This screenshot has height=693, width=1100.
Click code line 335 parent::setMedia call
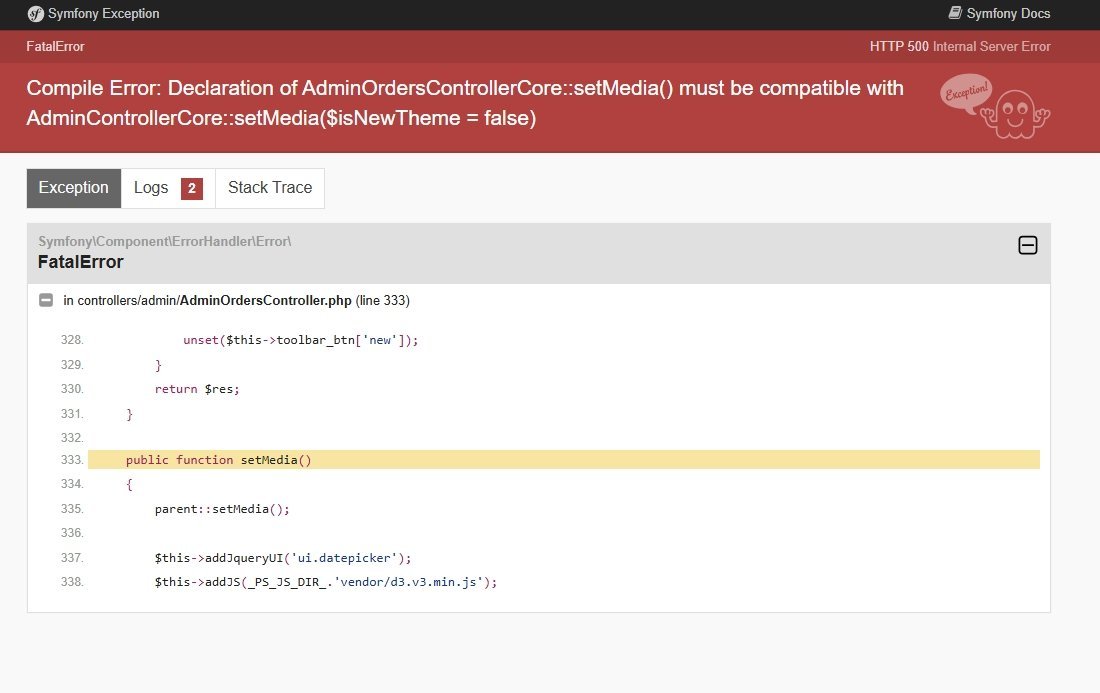[x=222, y=509]
